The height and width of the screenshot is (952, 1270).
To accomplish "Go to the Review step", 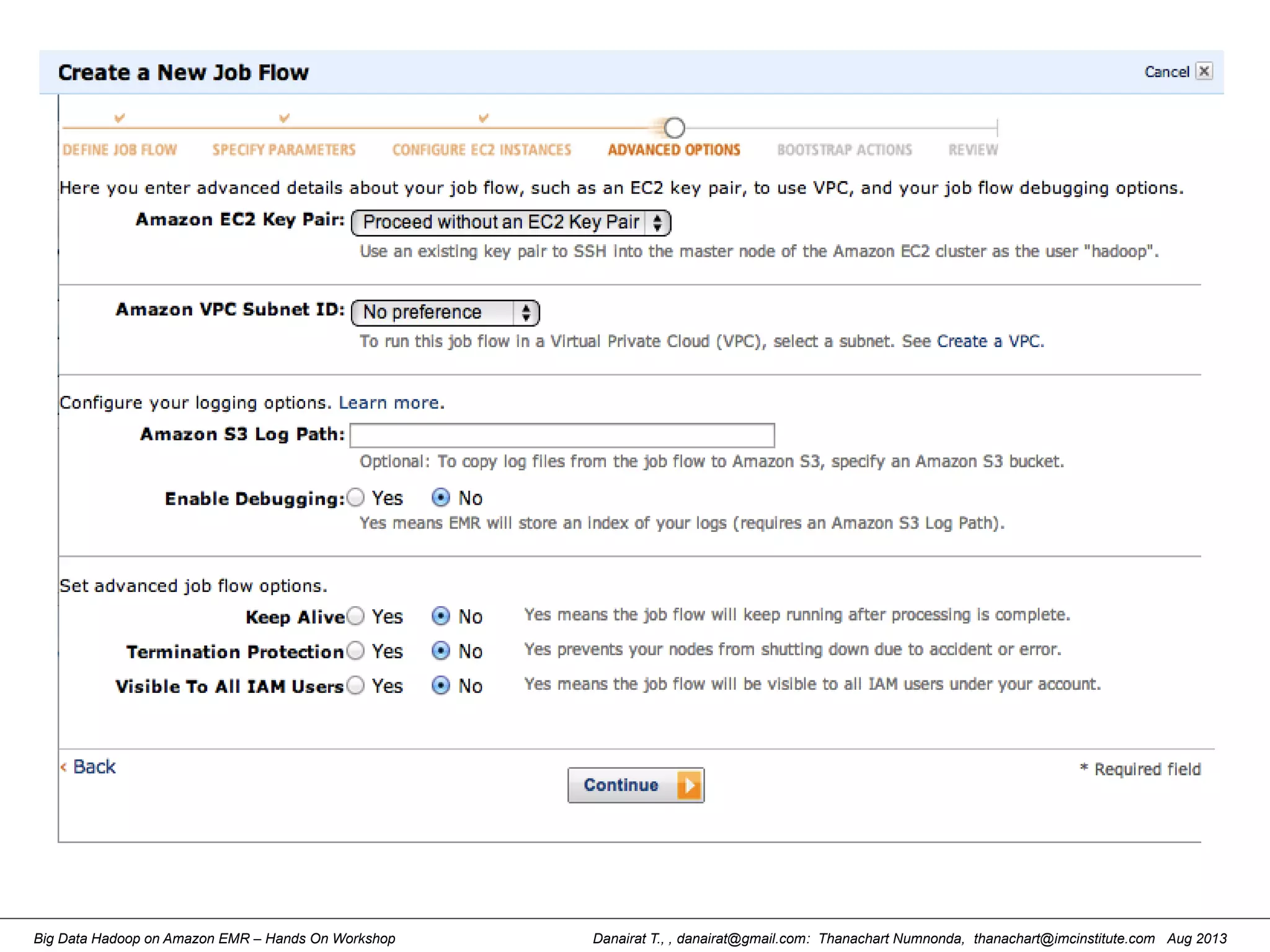I will (973, 150).
